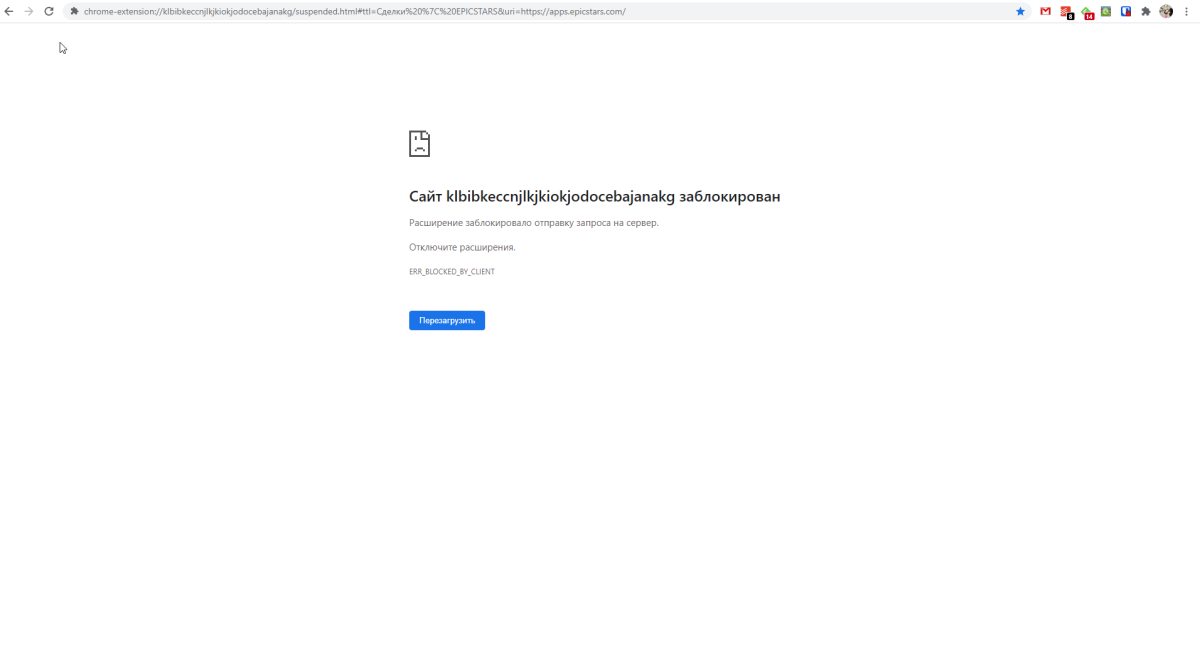Image resolution: width=1200 pixels, height=656 pixels.
Task: Click the blue extension icon with red lock
Action: tap(1126, 11)
